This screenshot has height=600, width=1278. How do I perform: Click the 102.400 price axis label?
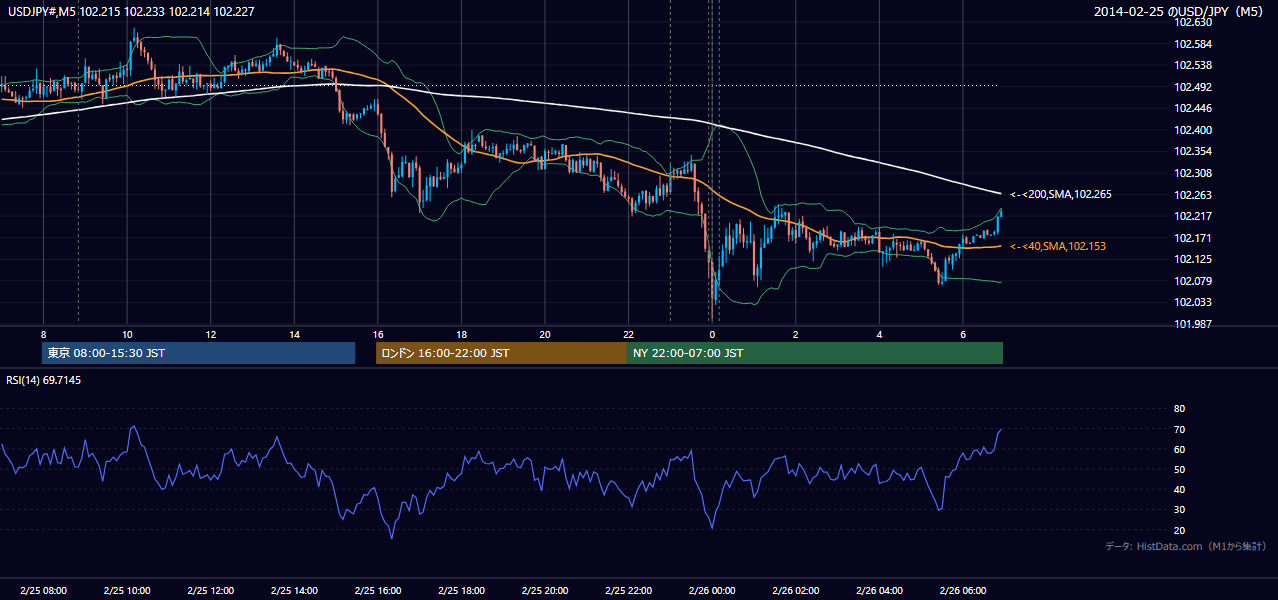click(1193, 130)
